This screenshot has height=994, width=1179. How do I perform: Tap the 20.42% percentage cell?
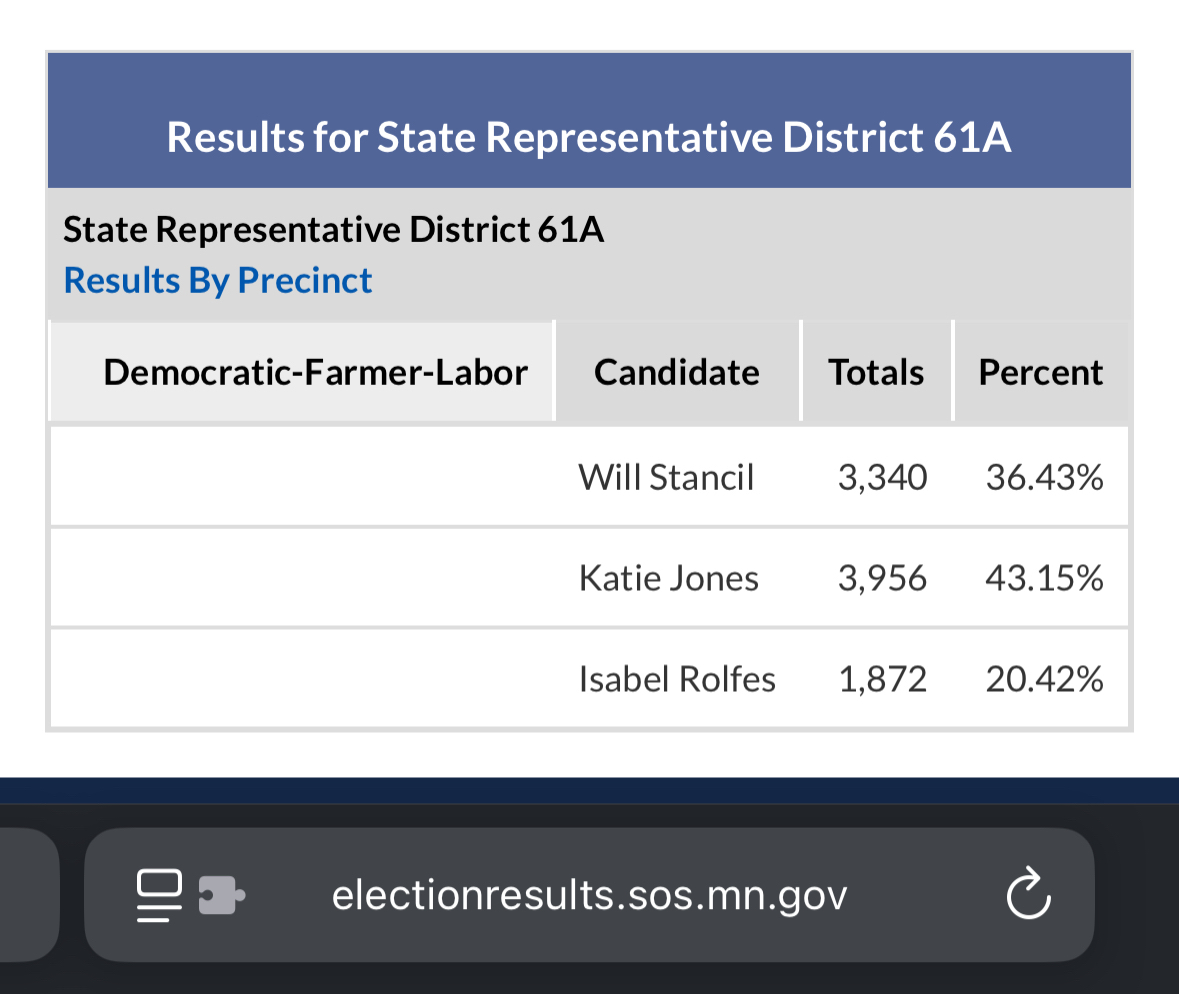(1044, 679)
